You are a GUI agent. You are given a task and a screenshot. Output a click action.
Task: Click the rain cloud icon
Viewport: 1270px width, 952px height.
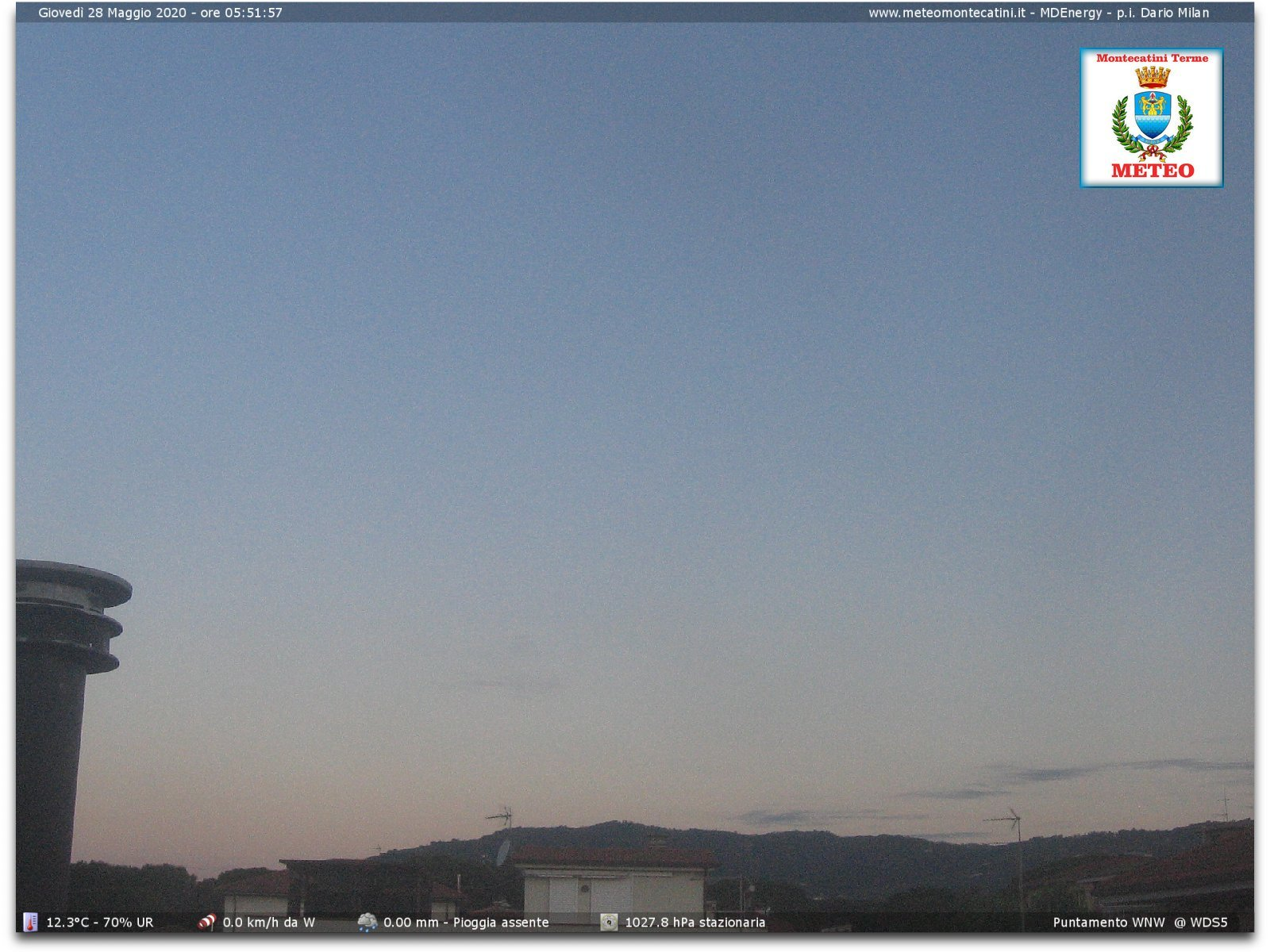coord(368,922)
